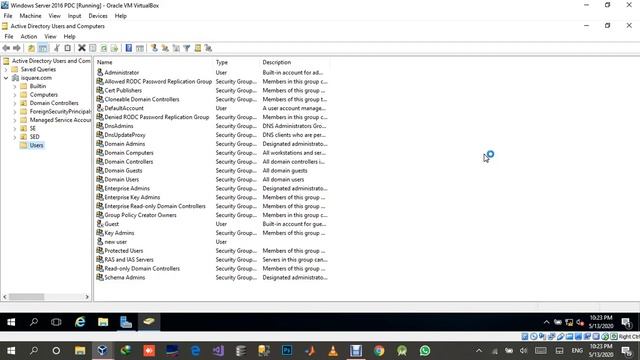The image size is (640, 360).
Task: Open Task View in the guest taskbar
Action: click(56, 322)
